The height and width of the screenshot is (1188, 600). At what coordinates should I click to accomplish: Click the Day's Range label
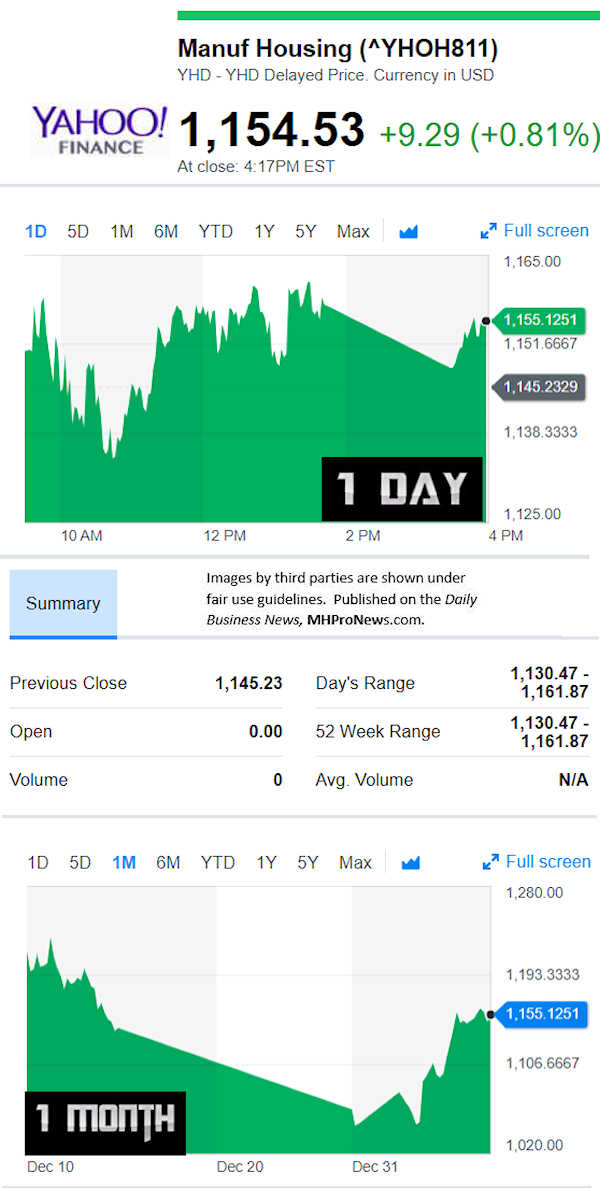[365, 683]
